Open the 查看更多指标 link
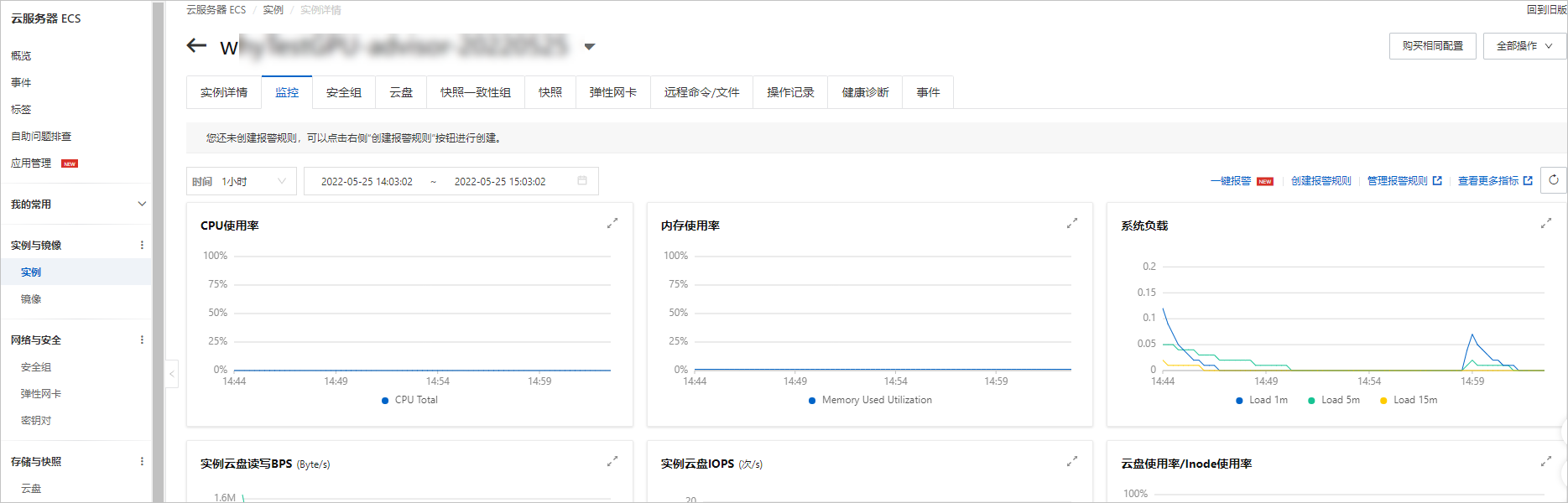Screen dimensions: 1568x503 pyautogui.click(x=1495, y=181)
